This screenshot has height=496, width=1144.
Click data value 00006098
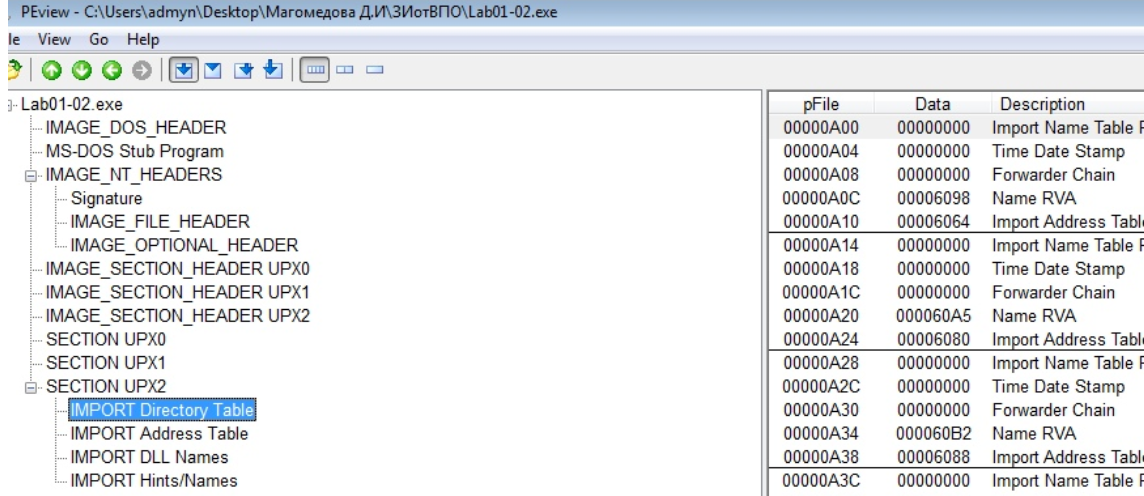point(933,198)
